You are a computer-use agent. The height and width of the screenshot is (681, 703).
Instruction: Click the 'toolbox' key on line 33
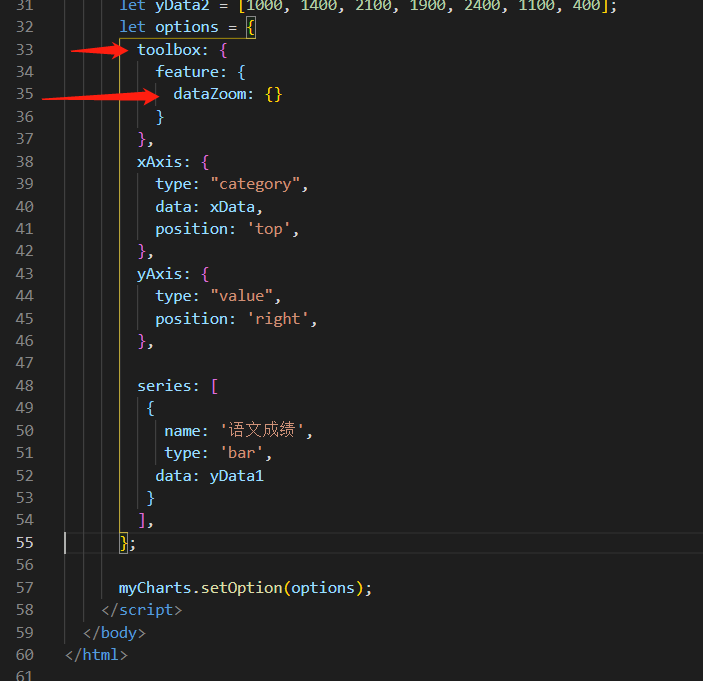pos(169,50)
